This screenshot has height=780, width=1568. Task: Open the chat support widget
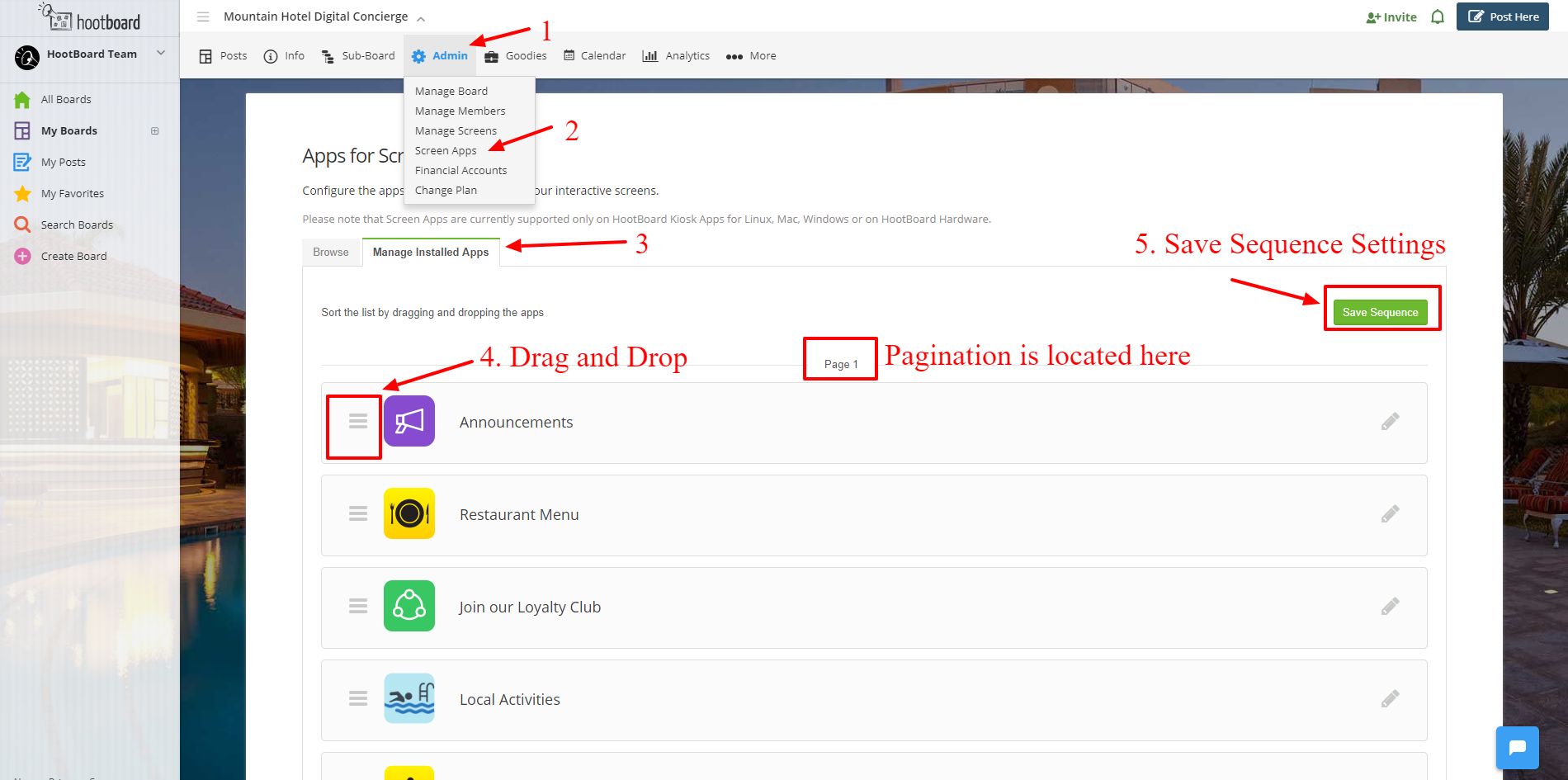(x=1517, y=748)
